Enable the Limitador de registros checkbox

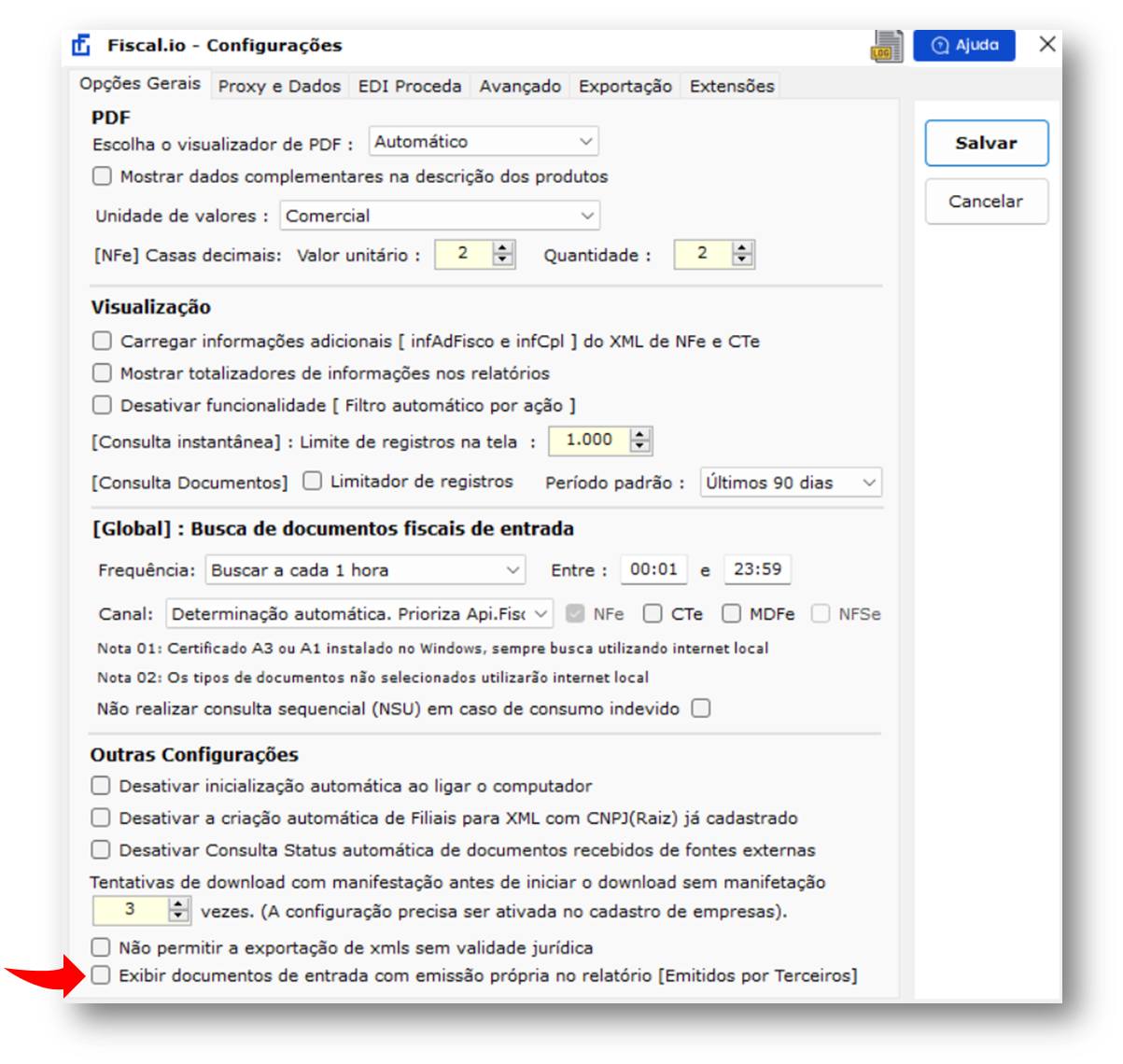point(312,481)
